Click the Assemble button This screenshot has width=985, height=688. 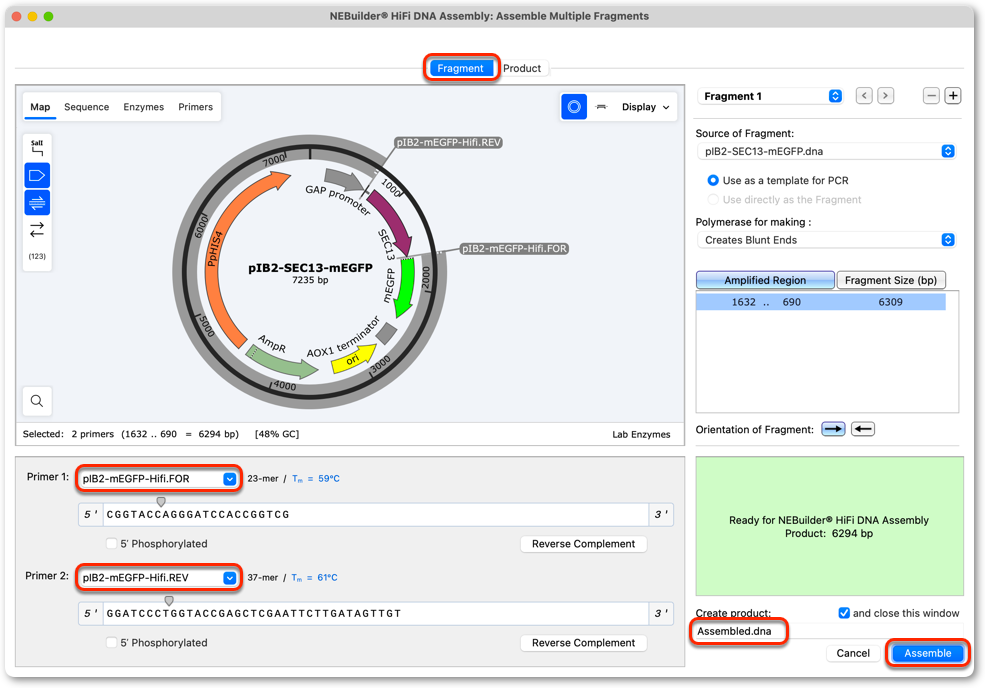tap(927, 653)
